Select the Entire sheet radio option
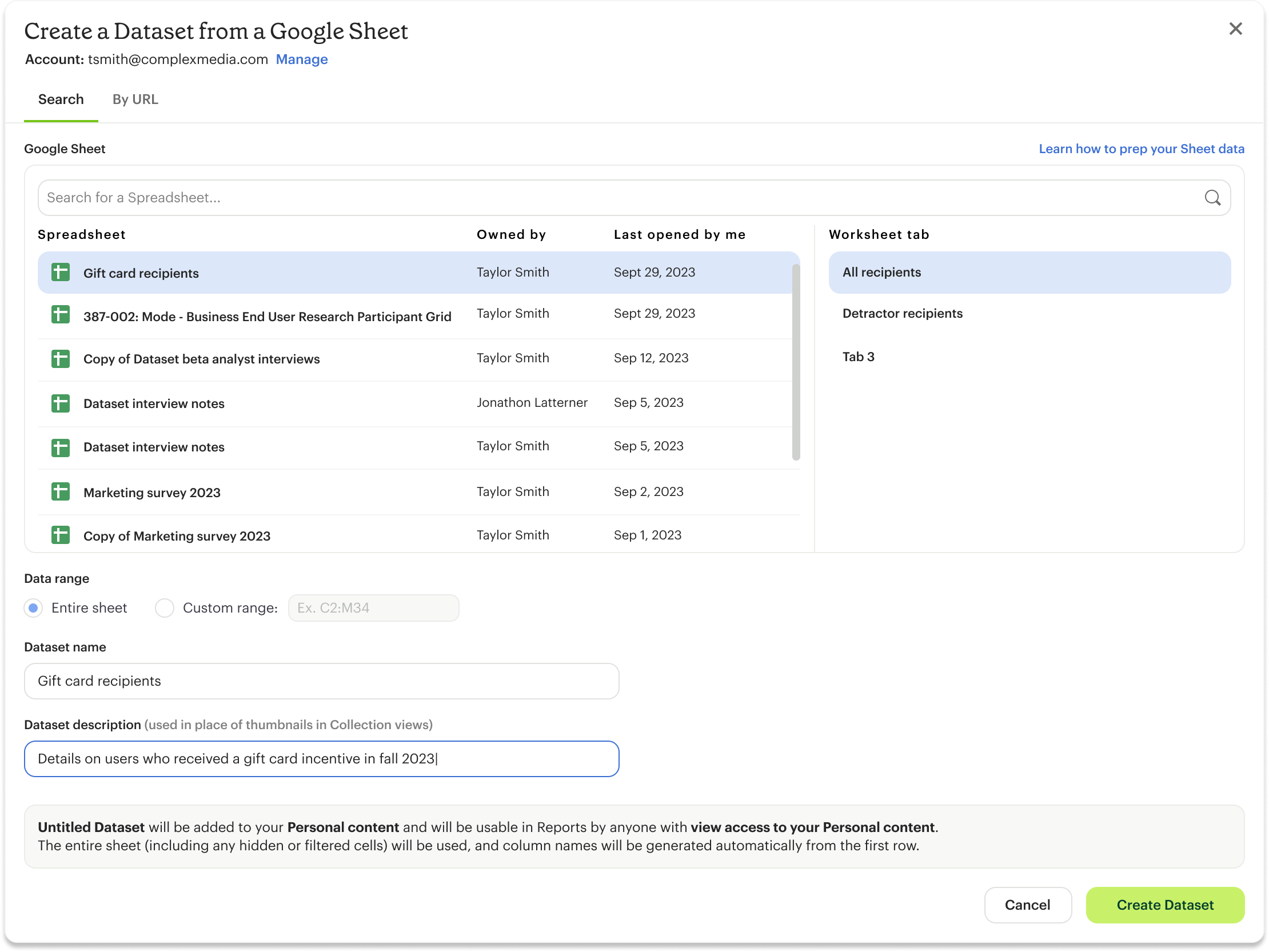Viewport: 1269px width, 952px height. tap(34, 608)
